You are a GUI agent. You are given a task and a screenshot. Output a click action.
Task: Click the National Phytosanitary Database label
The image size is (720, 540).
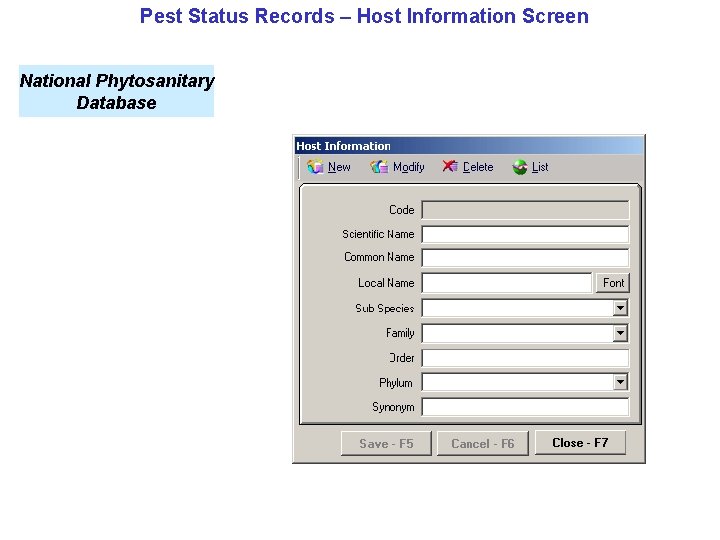point(117,91)
